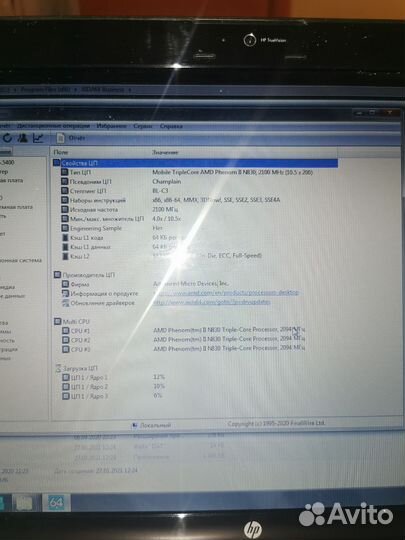Click the Информация о продукте icon
This screenshot has width=405, height=540.
click(x=65, y=293)
